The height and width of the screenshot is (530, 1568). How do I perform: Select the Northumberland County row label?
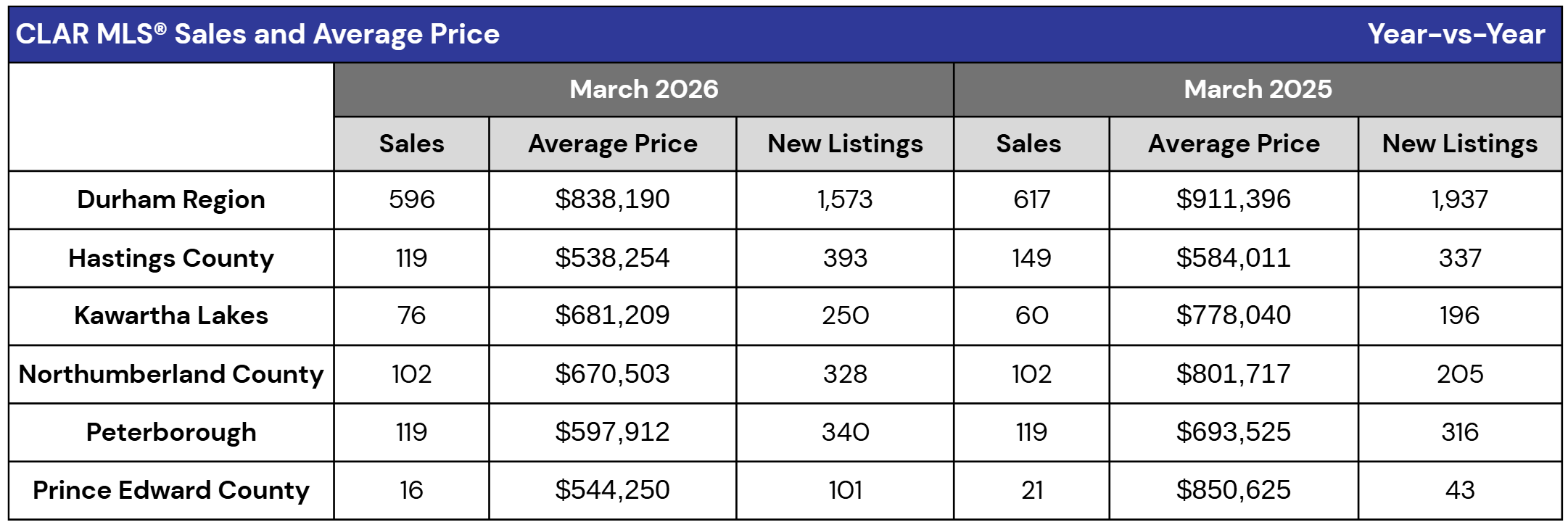pyautogui.click(x=171, y=374)
